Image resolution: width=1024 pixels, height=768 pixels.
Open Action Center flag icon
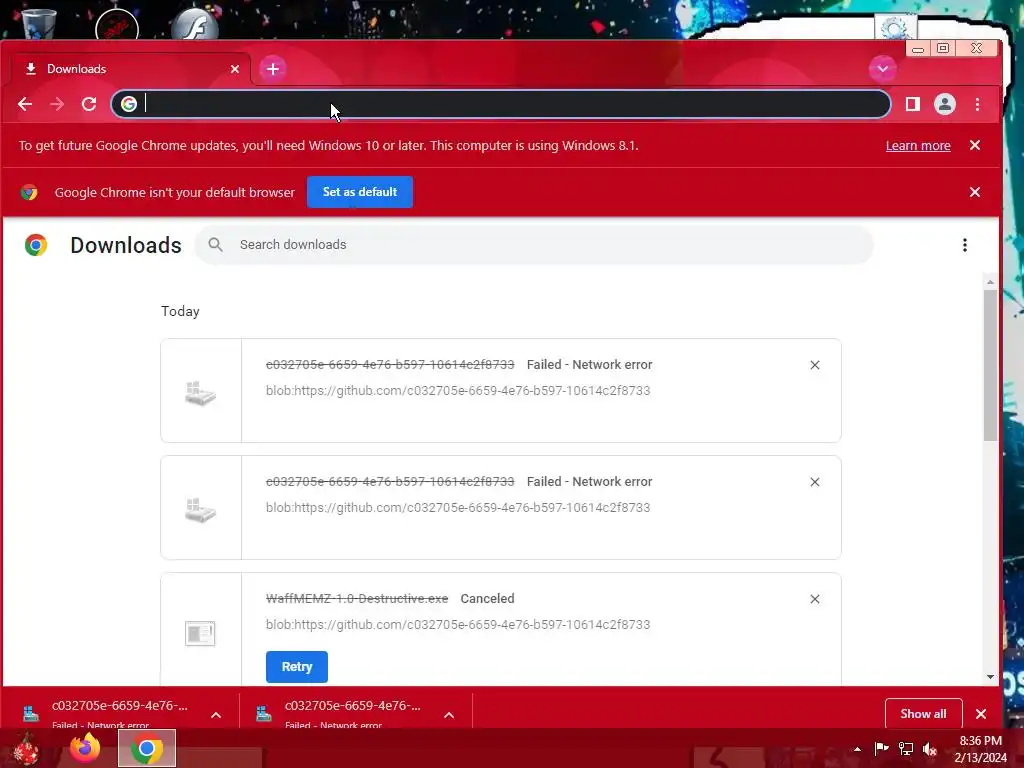pyautogui.click(x=881, y=748)
